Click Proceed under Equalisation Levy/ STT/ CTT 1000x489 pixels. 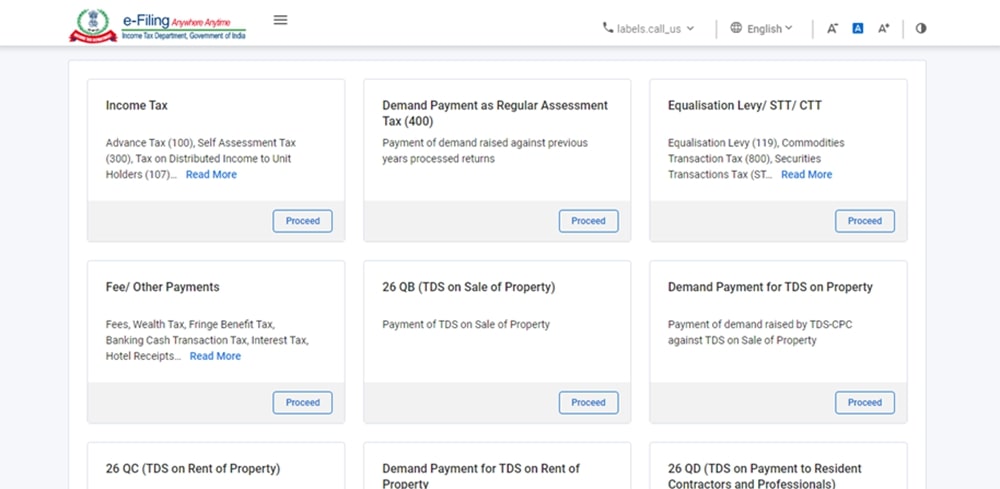[864, 221]
